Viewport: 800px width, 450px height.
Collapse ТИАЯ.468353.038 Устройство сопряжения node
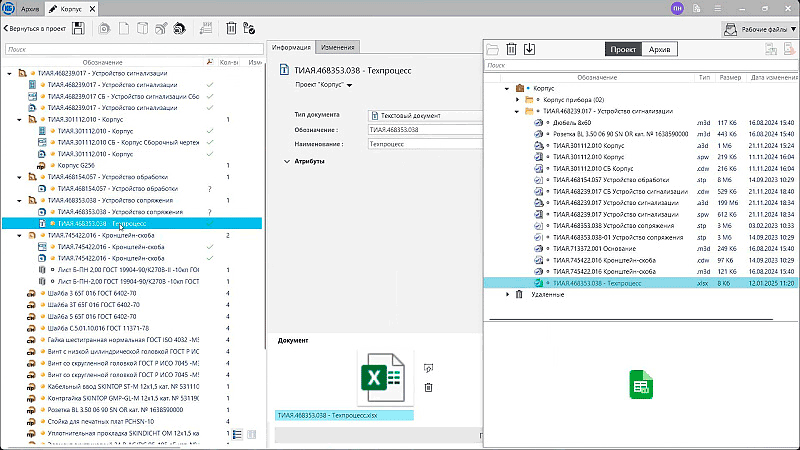[x=19, y=201]
